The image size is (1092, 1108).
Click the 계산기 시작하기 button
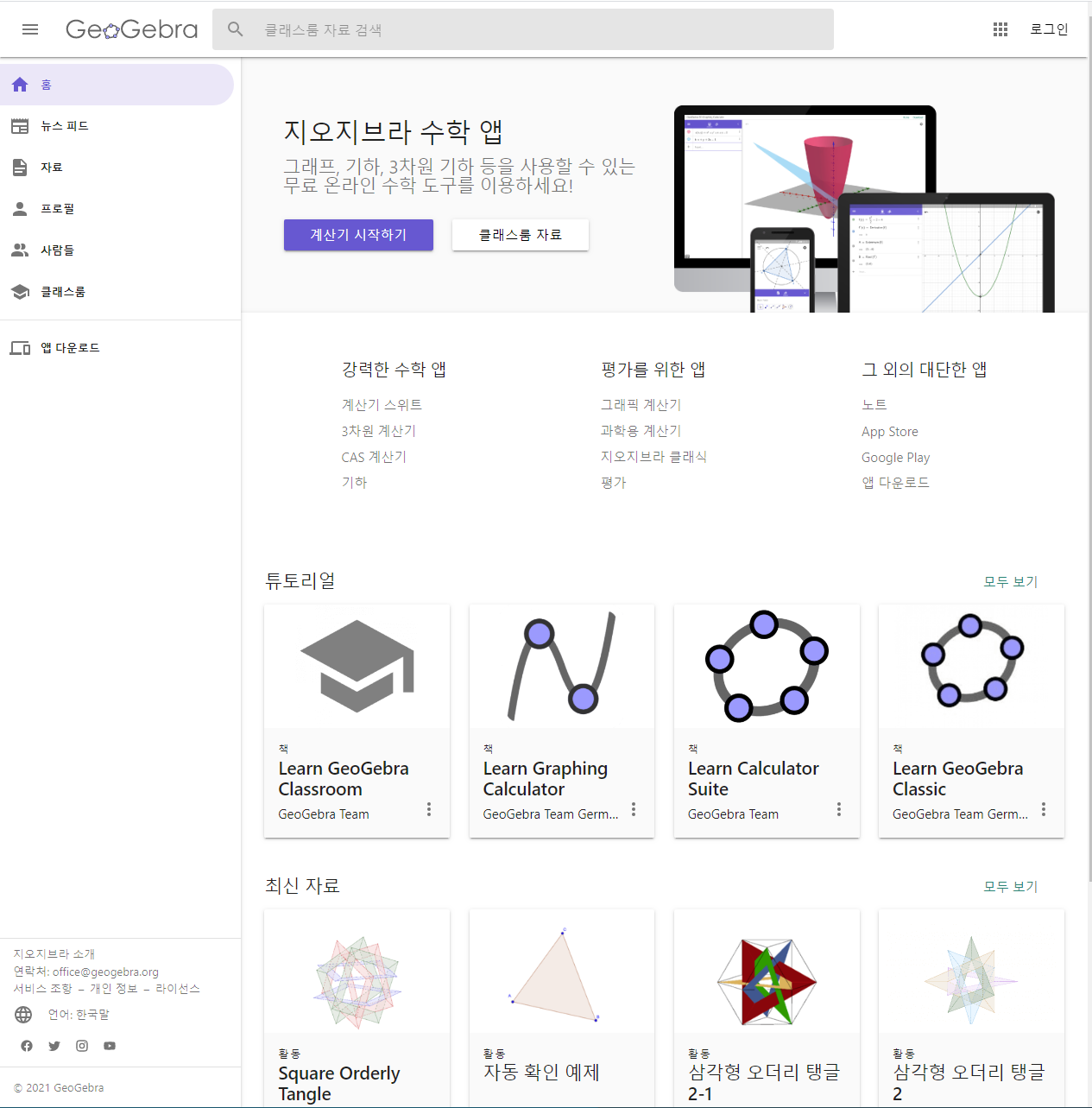click(358, 235)
